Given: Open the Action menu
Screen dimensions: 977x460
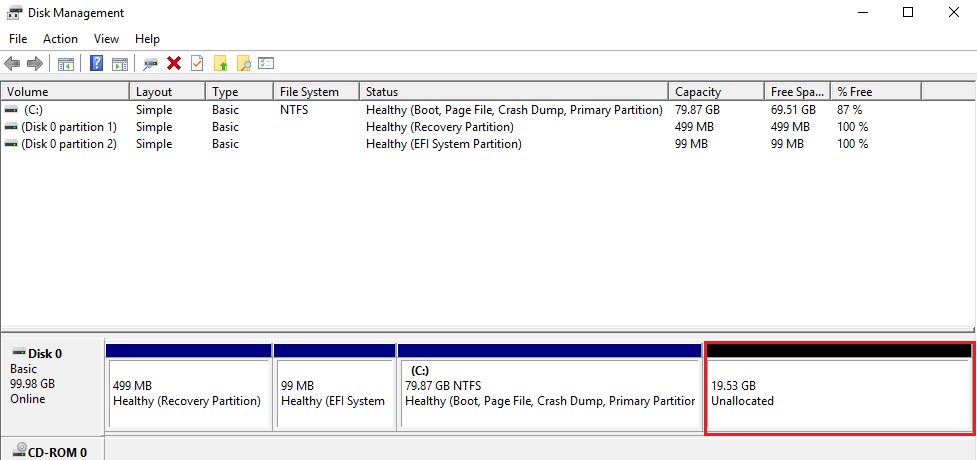Looking at the screenshot, I should click(60, 39).
